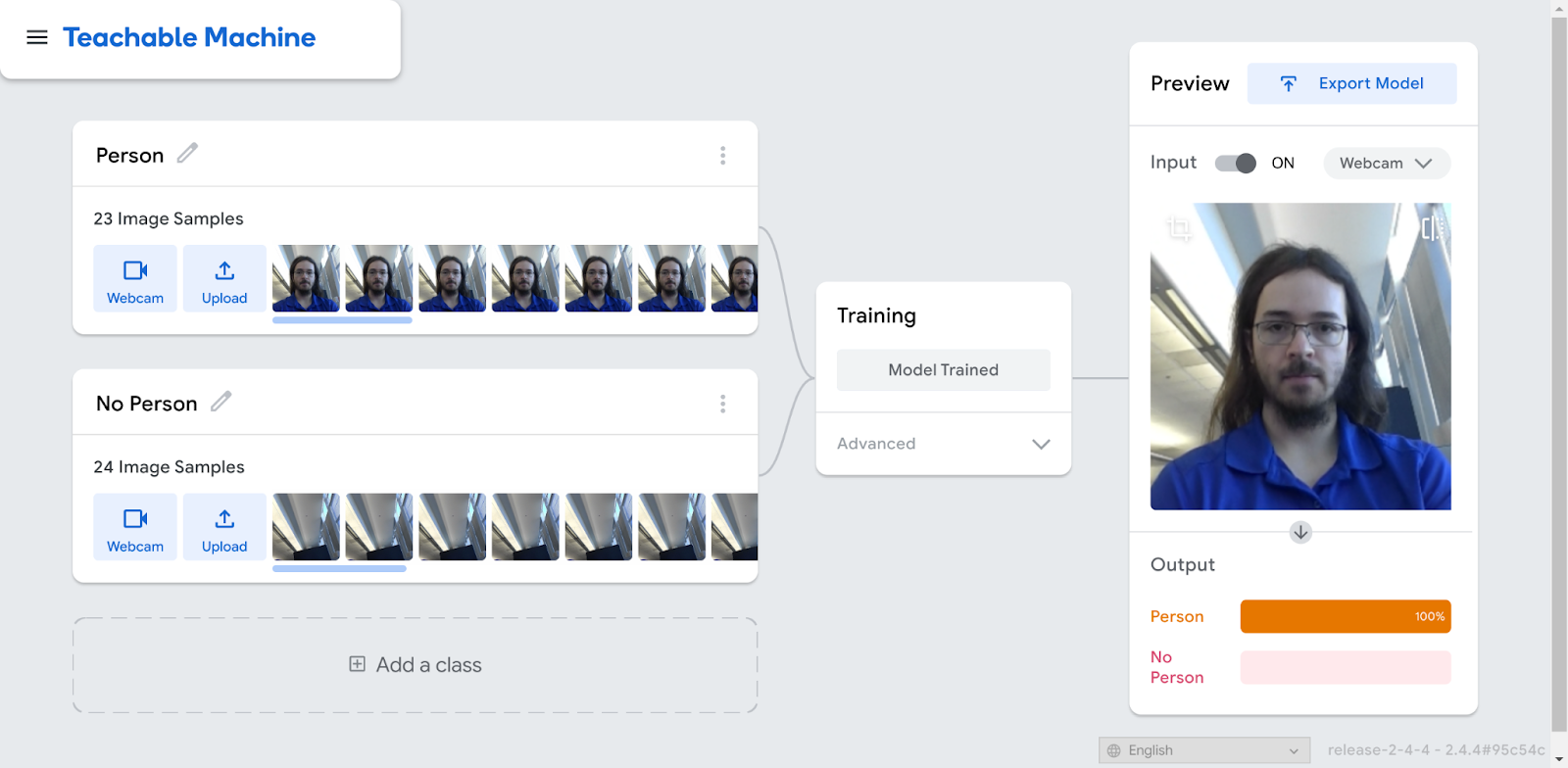The image size is (1568, 768).
Task: Open the English language dropdown
Action: pos(1204,750)
